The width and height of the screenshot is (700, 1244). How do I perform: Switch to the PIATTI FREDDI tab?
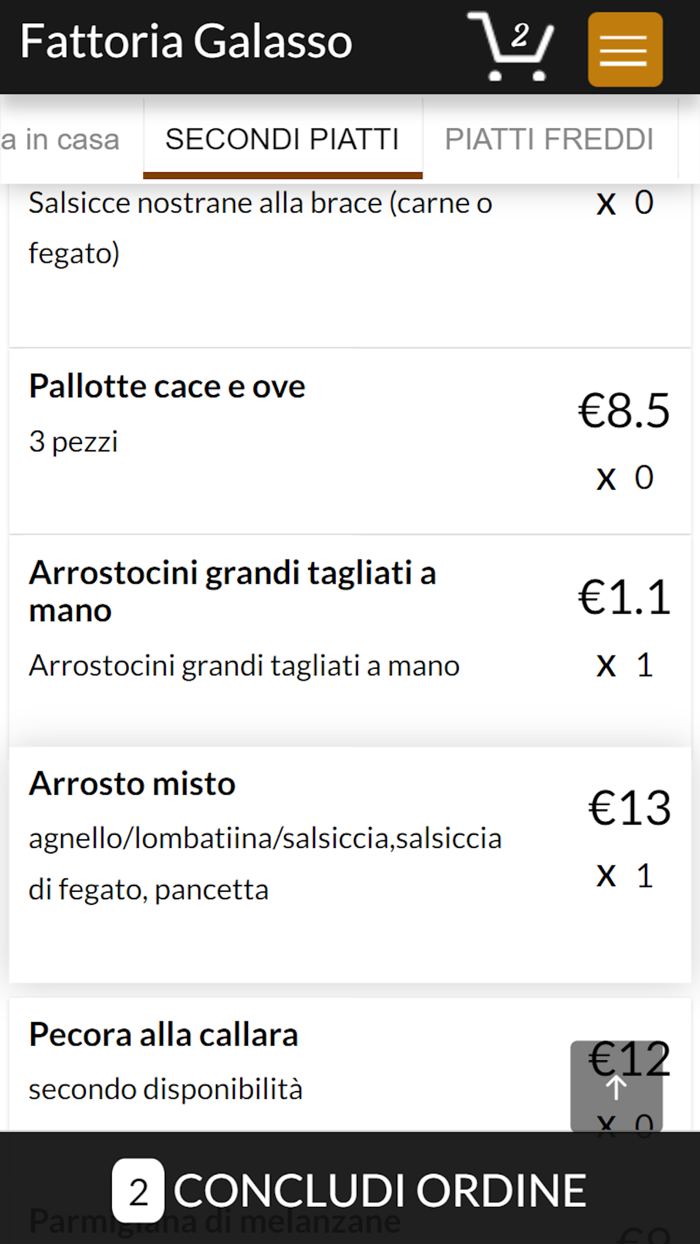549,138
